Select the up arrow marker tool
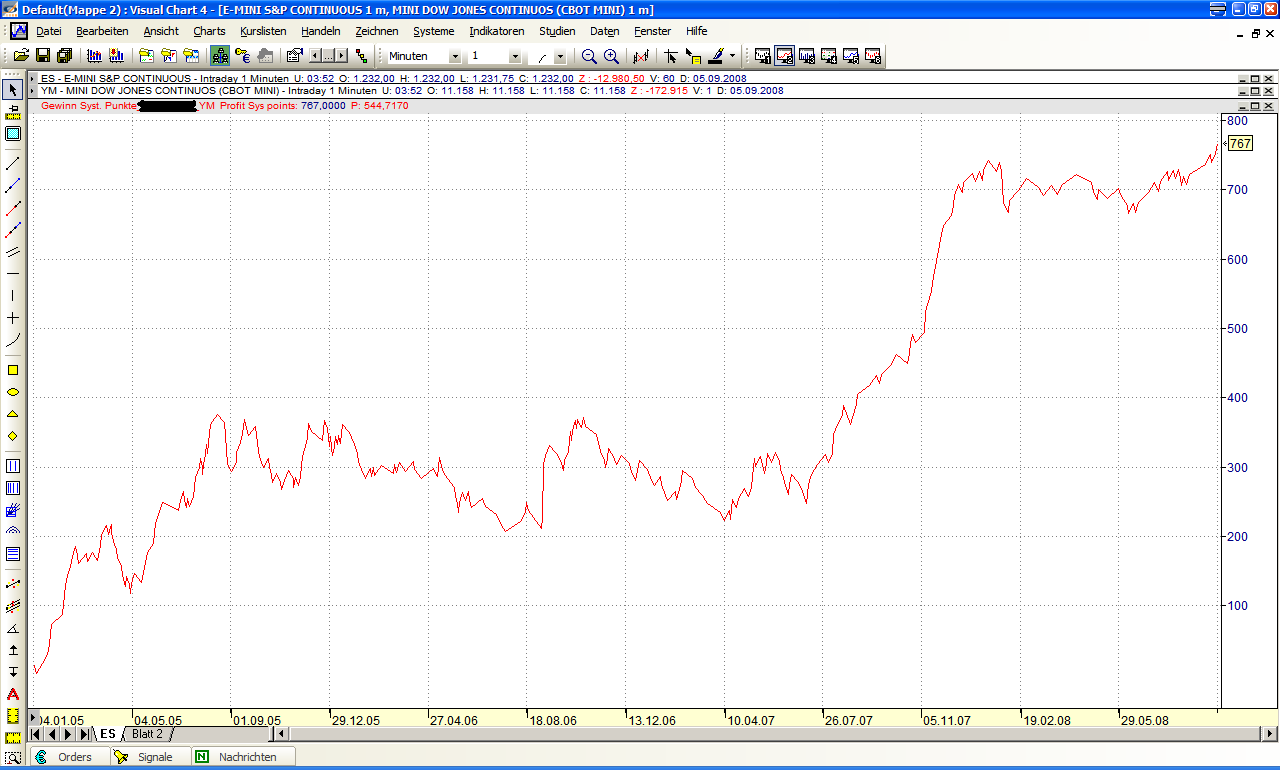The height and width of the screenshot is (770, 1280). click(13, 650)
